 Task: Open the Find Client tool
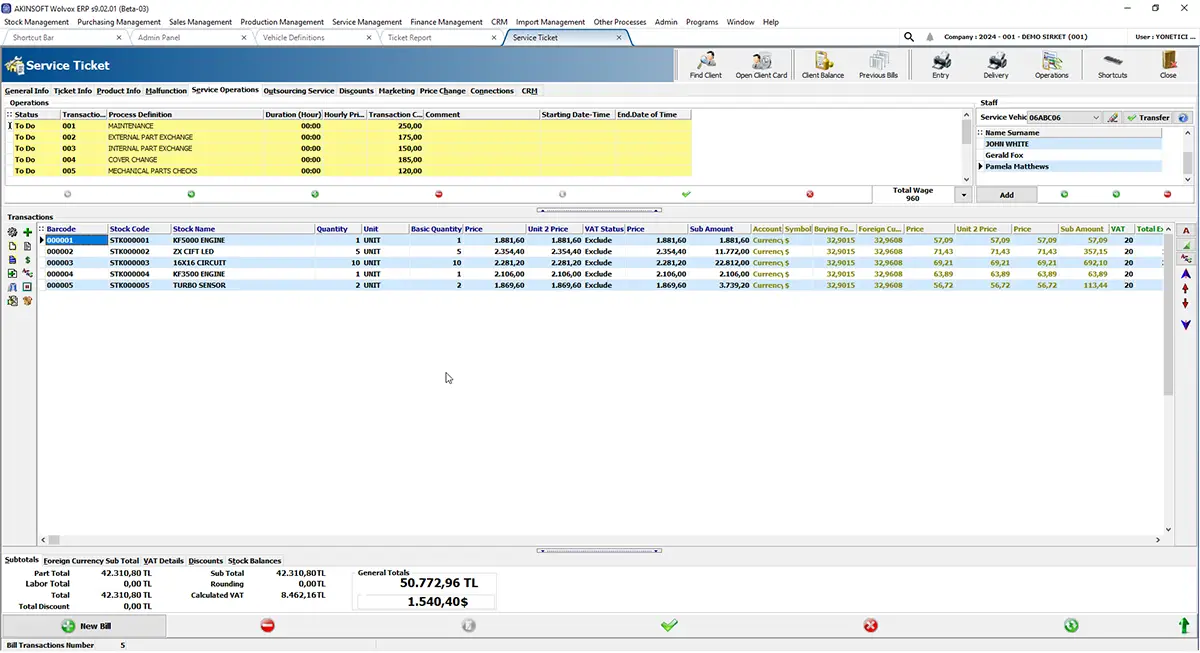pos(705,65)
